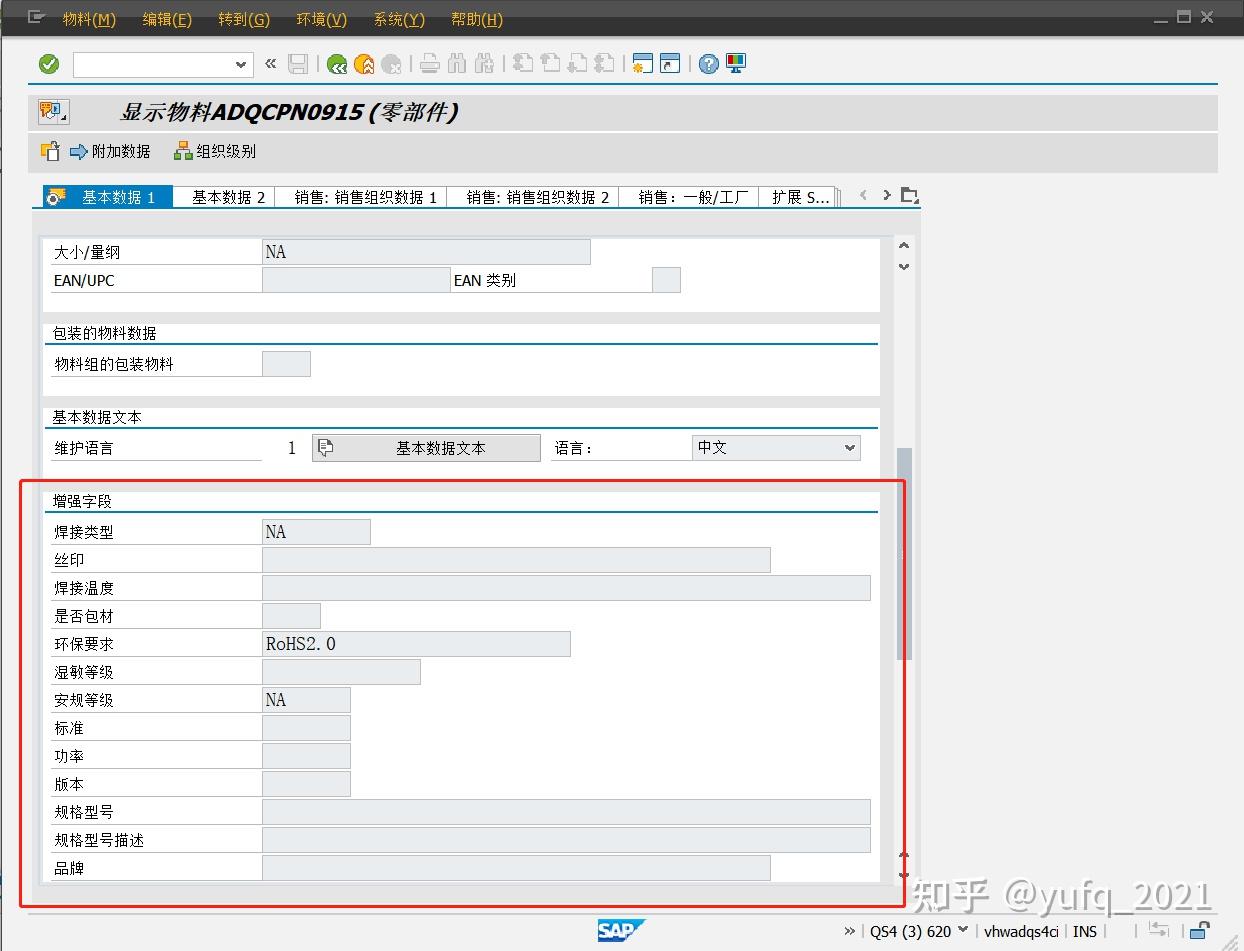The width and height of the screenshot is (1244, 951).
Task: Click the green Enter checkmark icon
Action: (x=49, y=64)
